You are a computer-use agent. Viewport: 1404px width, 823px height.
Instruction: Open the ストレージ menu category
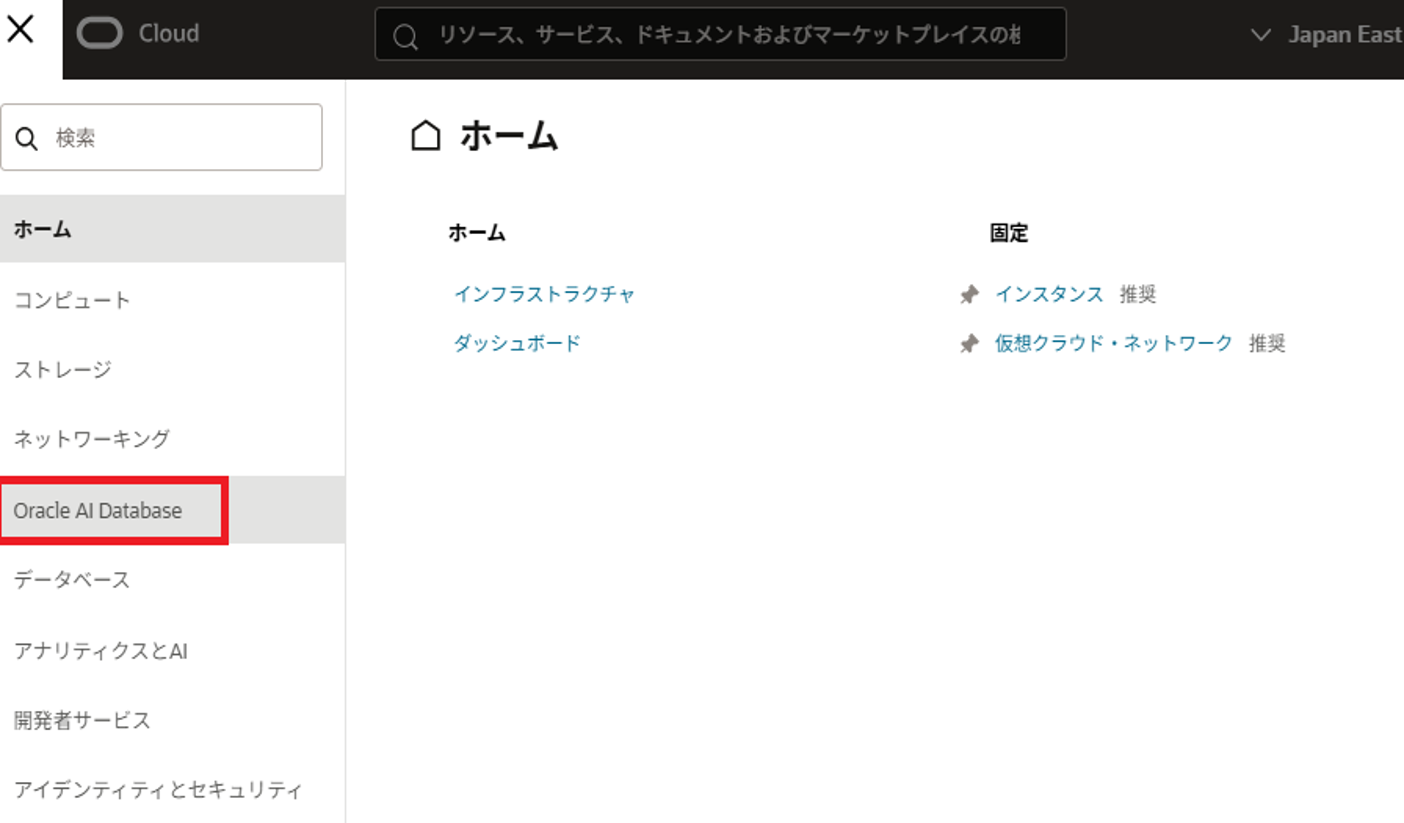tap(63, 370)
